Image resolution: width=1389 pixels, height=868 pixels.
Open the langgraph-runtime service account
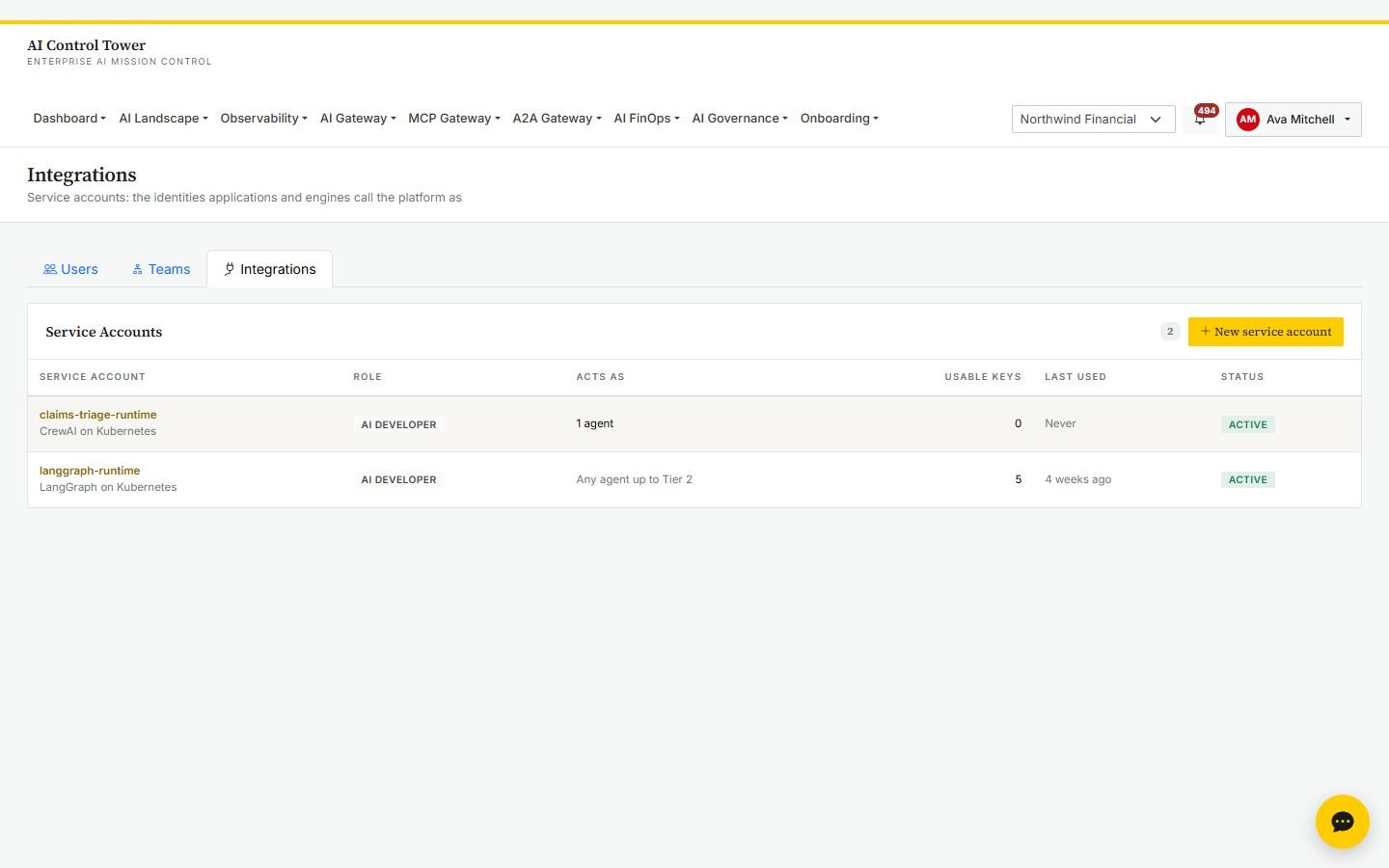click(90, 471)
